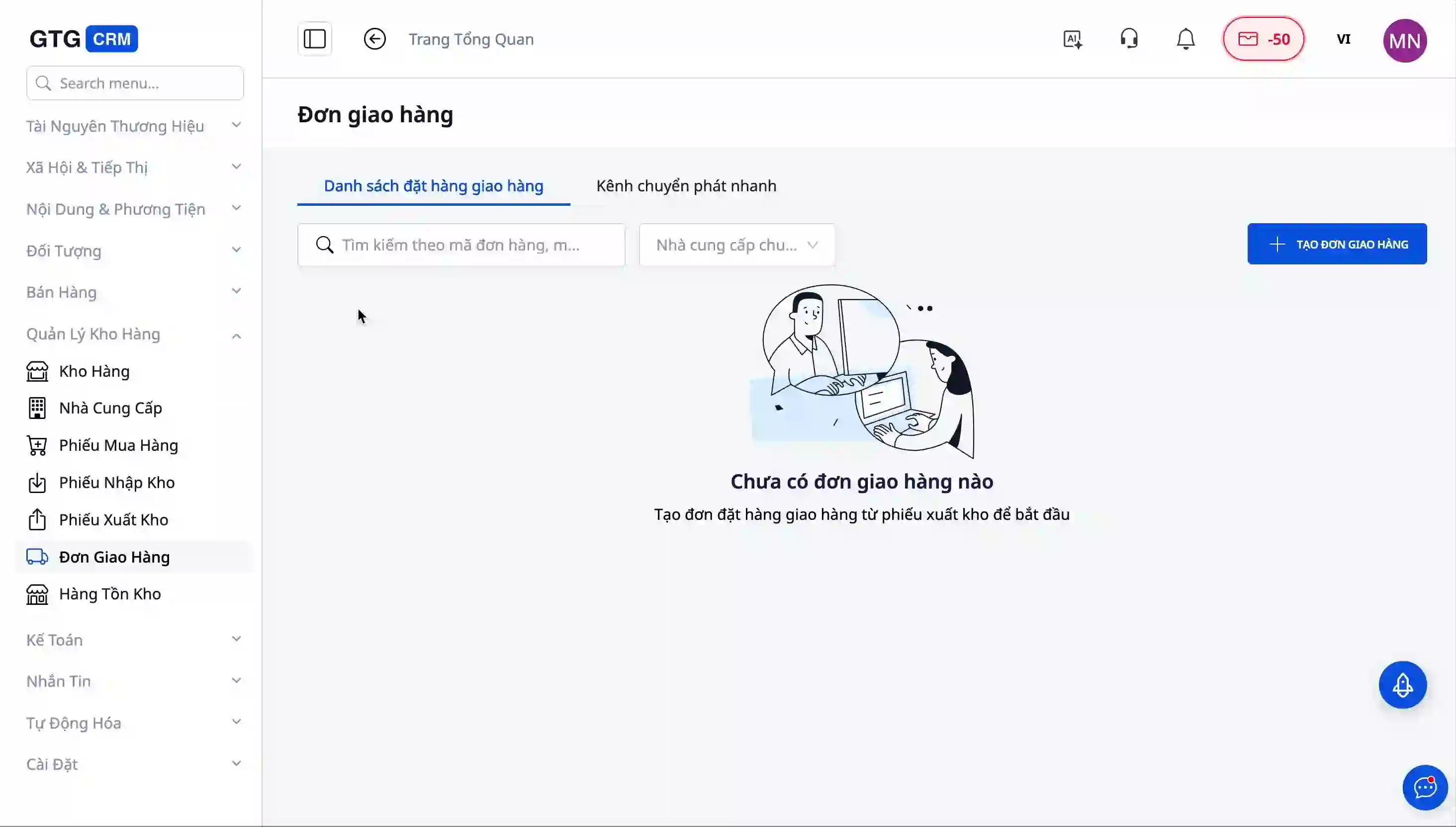Switch to Kênh chuyển phát nhanh tab
Image resolution: width=1456 pixels, height=827 pixels.
tap(686, 186)
